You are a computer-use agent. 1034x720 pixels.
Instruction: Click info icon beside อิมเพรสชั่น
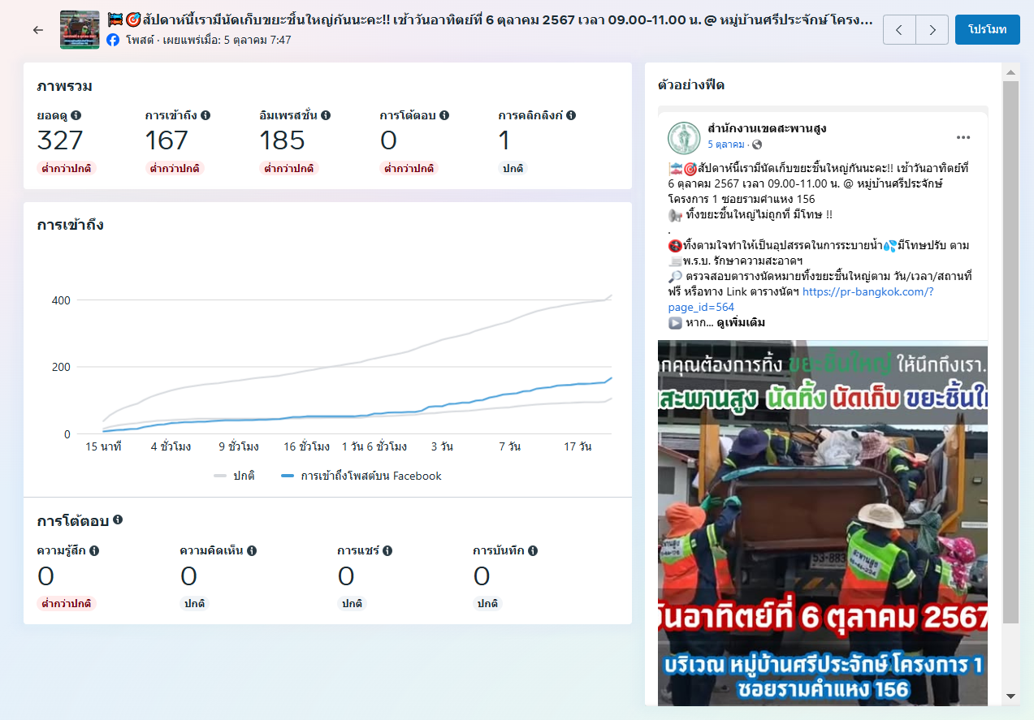(326, 116)
